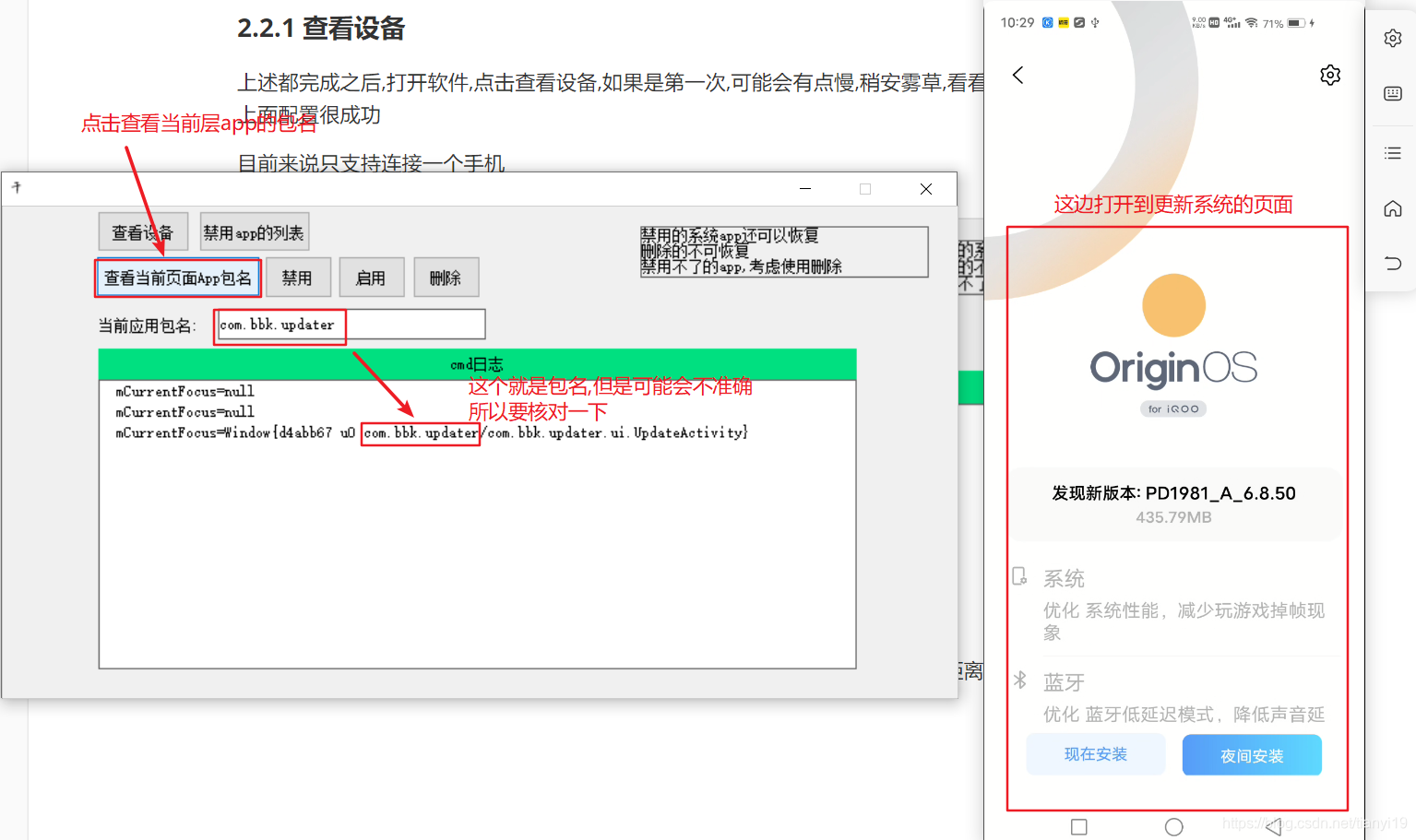Tap the for iQOO badge

tap(1173, 408)
